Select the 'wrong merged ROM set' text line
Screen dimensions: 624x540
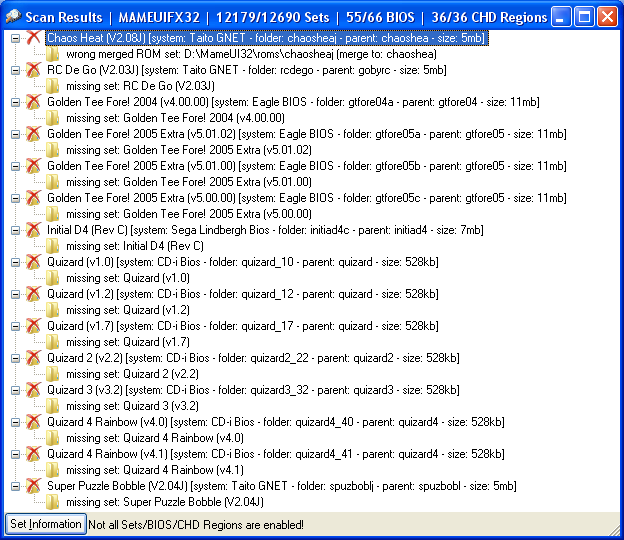[251, 54]
